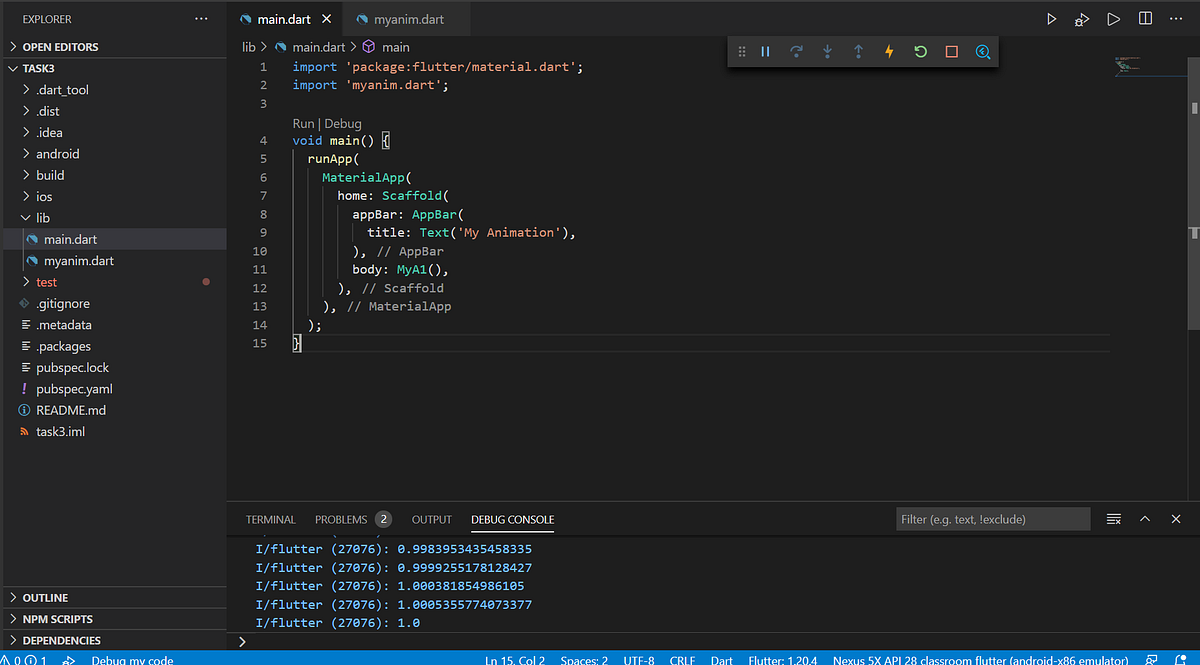The width and height of the screenshot is (1200, 665).
Task: Maximize the panel with up chevron
Action: click(x=1145, y=519)
